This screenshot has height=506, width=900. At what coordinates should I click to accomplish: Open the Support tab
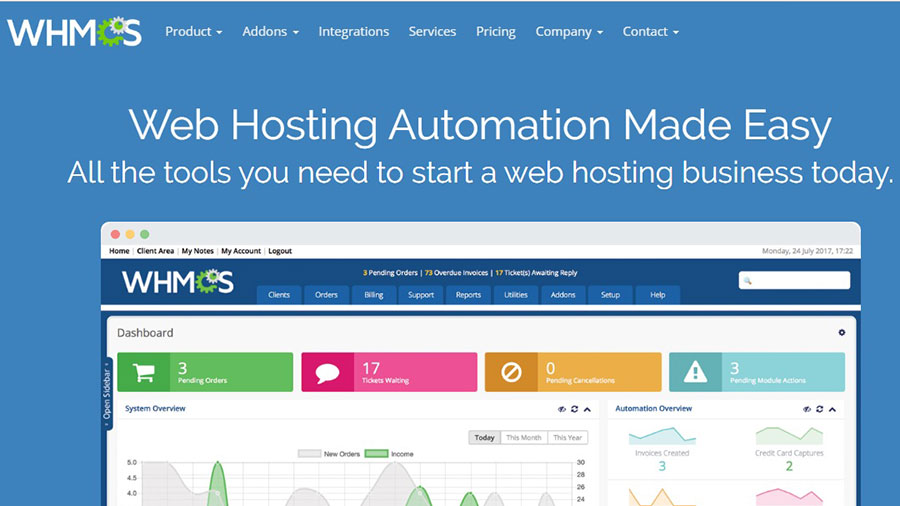421,295
